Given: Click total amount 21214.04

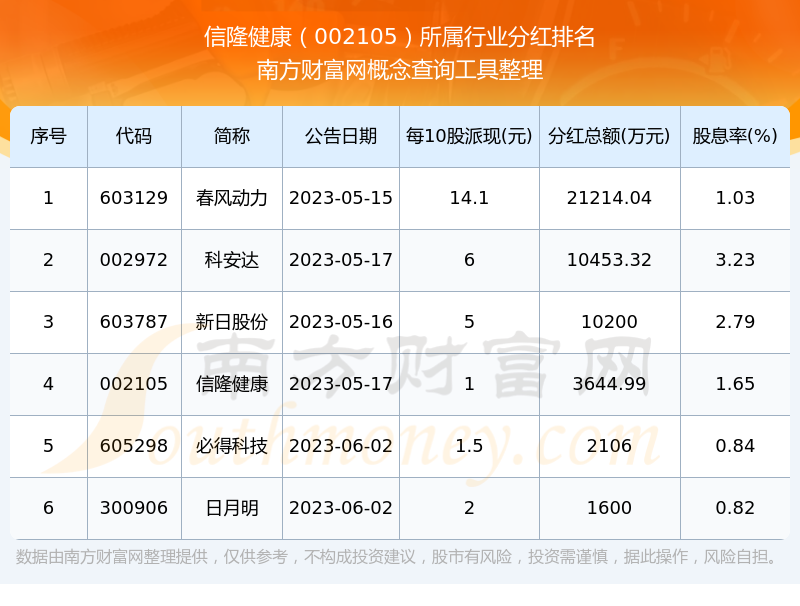Looking at the screenshot, I should (609, 198).
